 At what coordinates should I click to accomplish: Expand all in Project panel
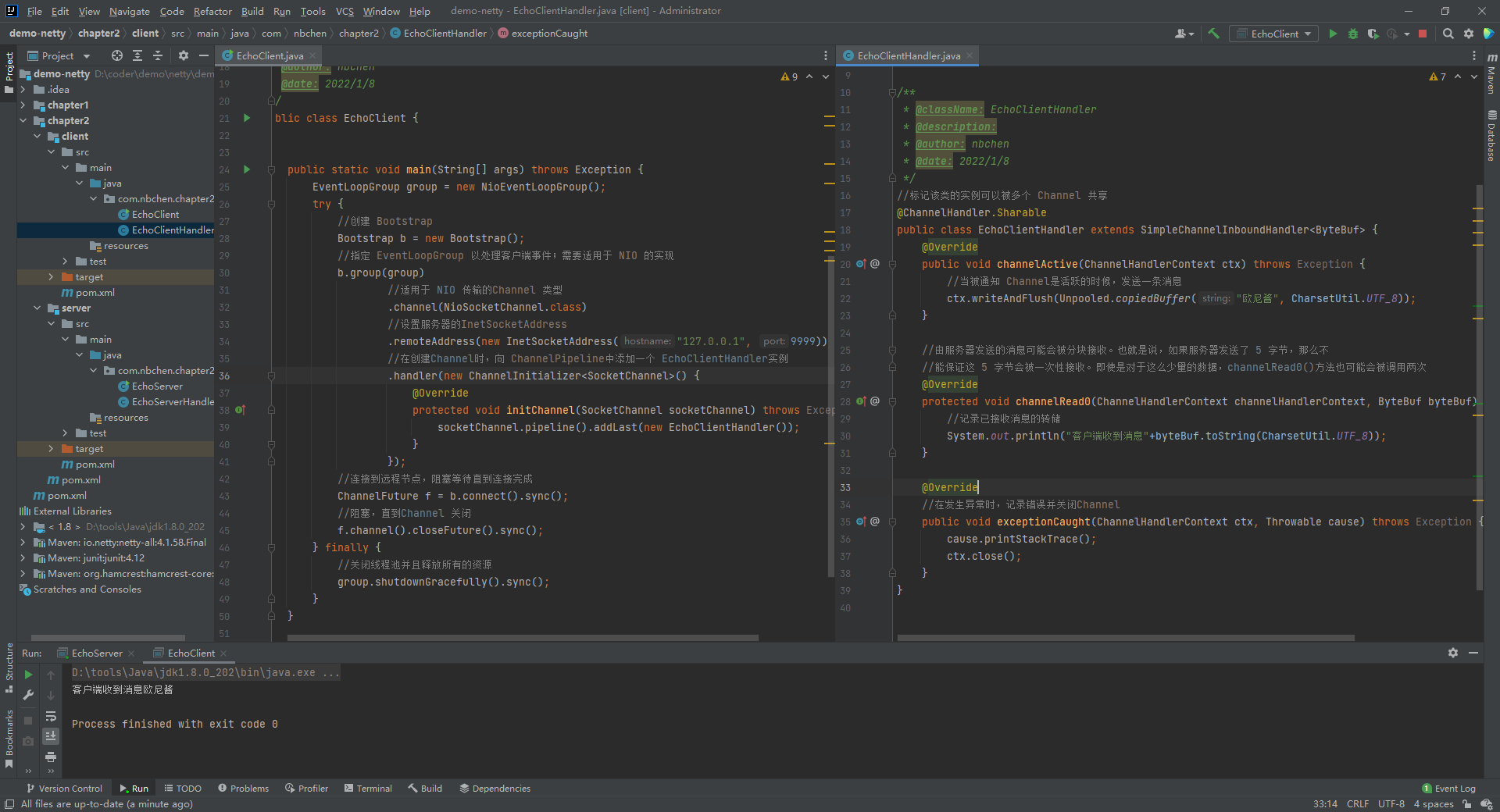(x=137, y=55)
